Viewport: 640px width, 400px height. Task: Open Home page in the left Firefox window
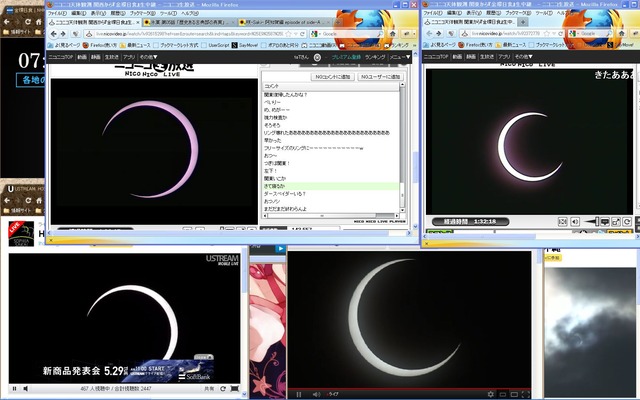(x=392, y=34)
